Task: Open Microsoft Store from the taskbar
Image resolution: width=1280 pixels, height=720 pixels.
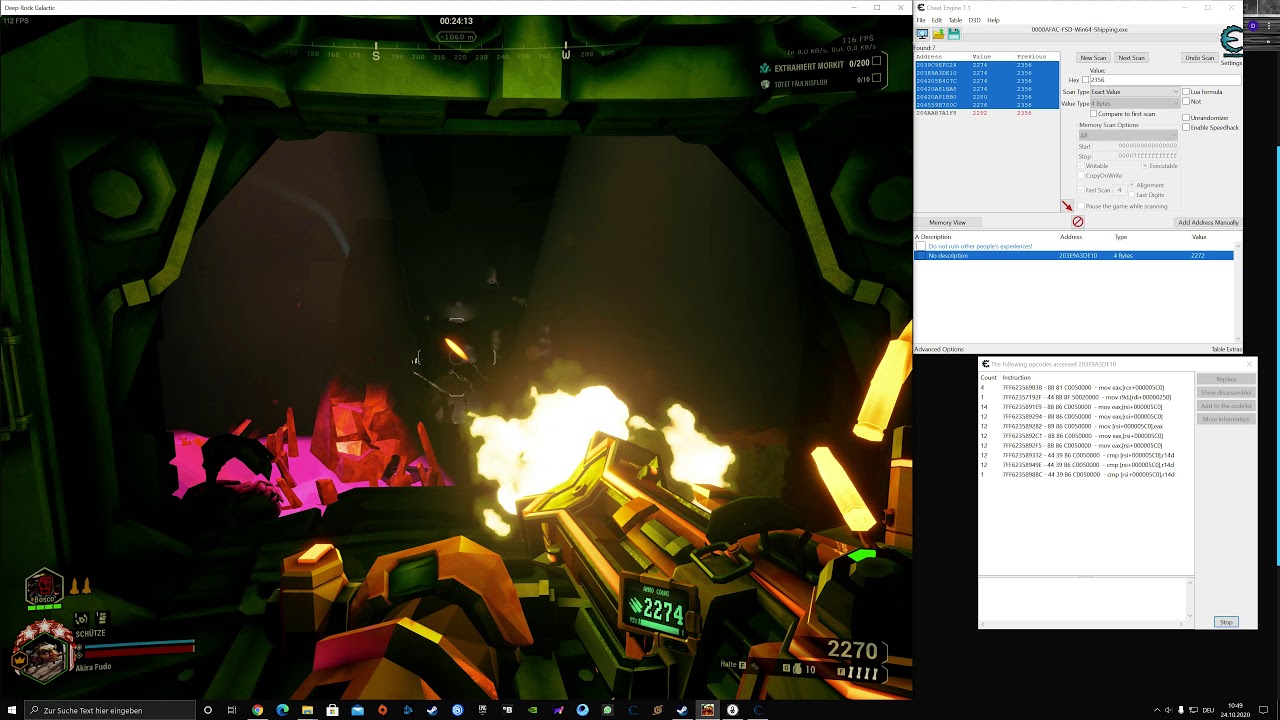Action: click(x=332, y=710)
